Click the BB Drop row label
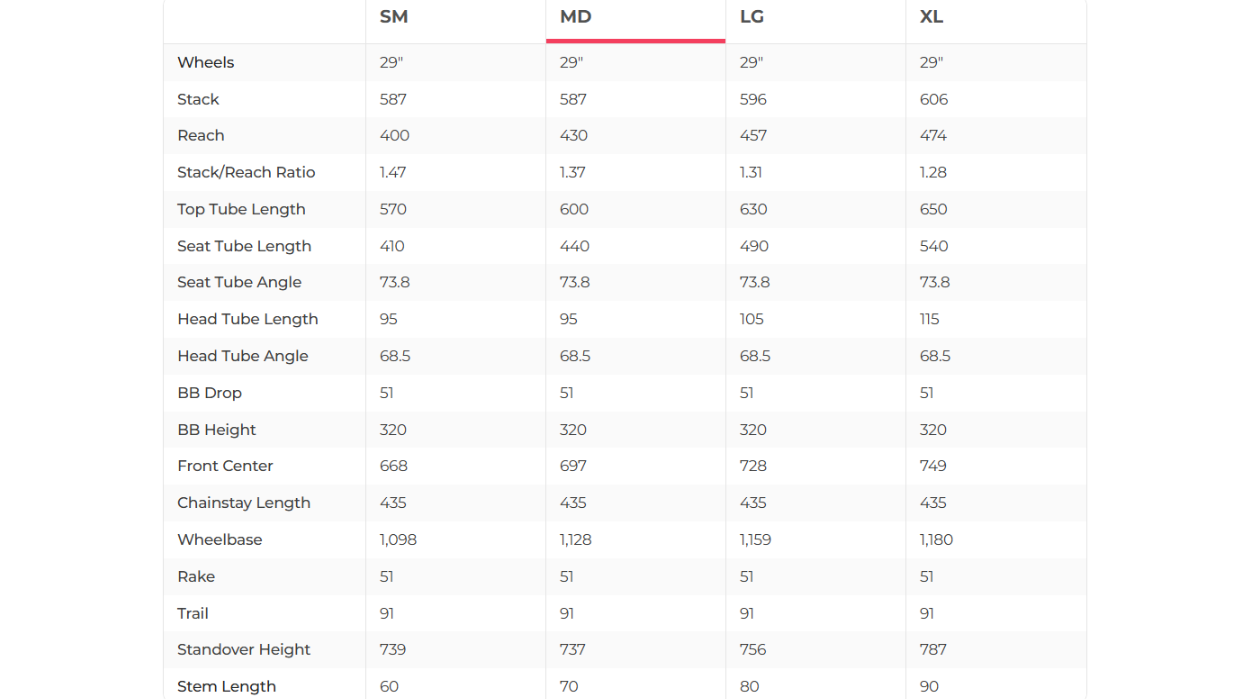This screenshot has width=1242, height=699. click(x=210, y=393)
